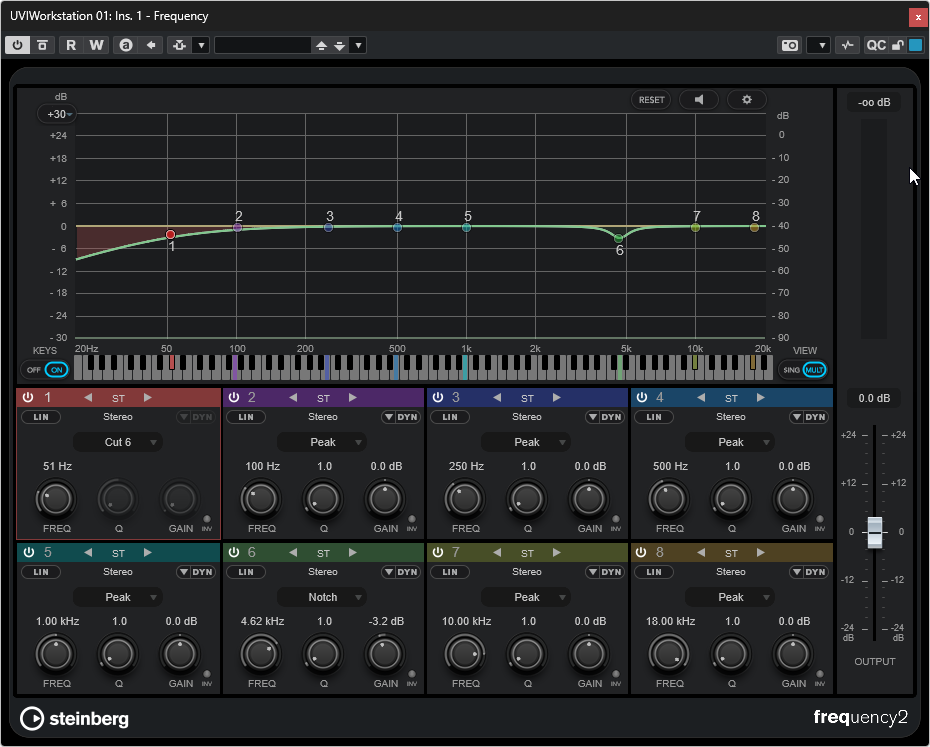The image size is (930, 747).
Task: Switch VIEW between SING and MULT
Action: (x=803, y=370)
